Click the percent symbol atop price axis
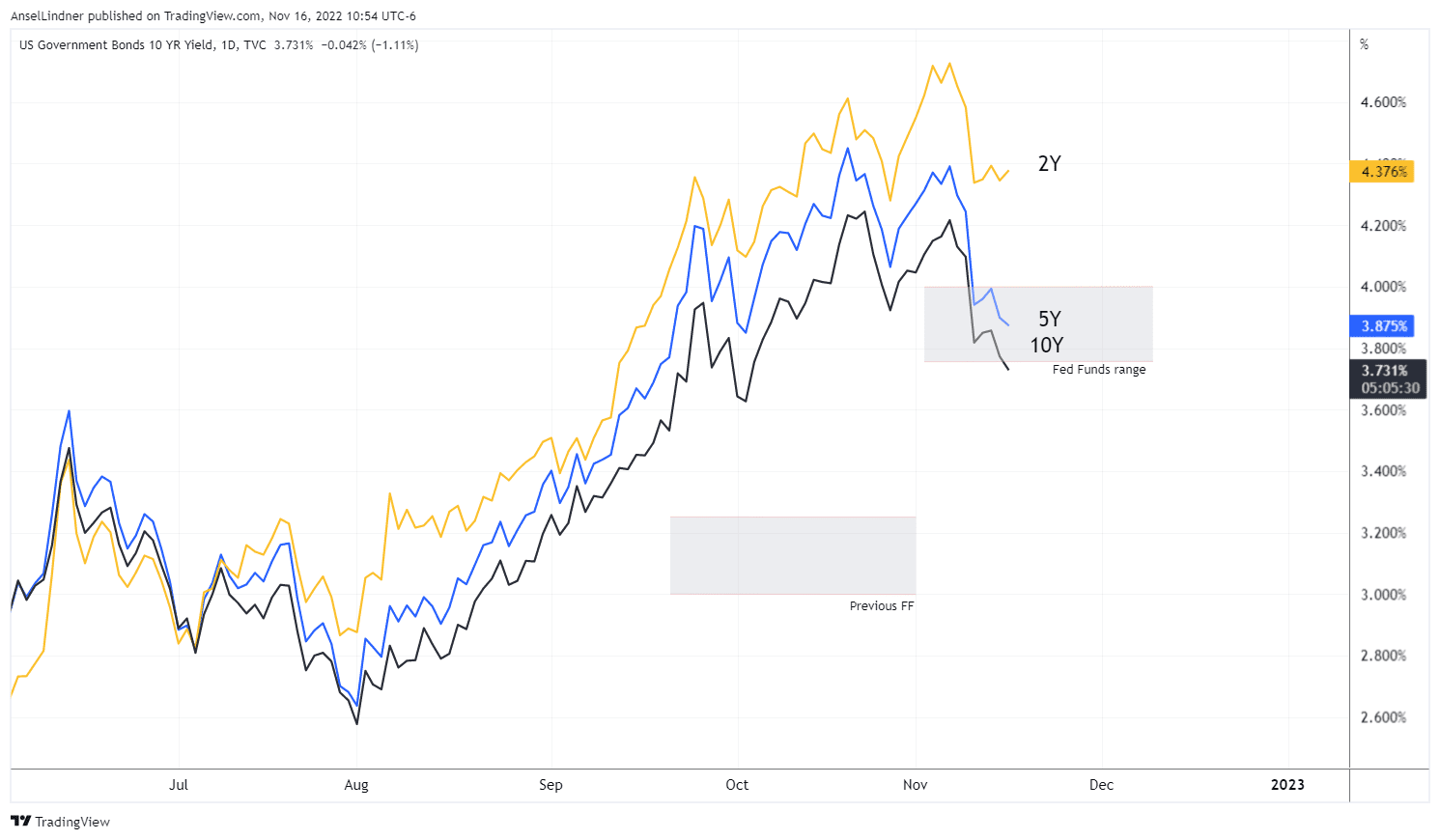Image resolution: width=1440 pixels, height=840 pixels. [1365, 44]
